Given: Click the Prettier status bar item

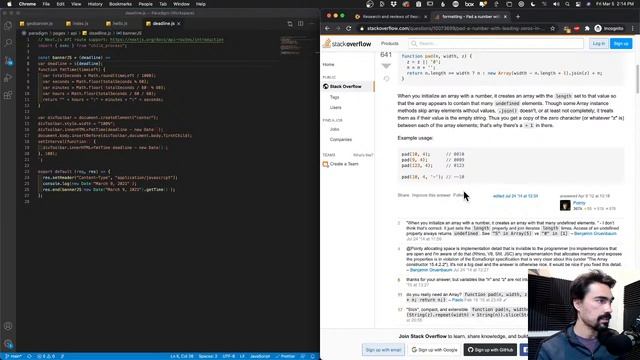Looking at the screenshot, I should pos(285,356).
